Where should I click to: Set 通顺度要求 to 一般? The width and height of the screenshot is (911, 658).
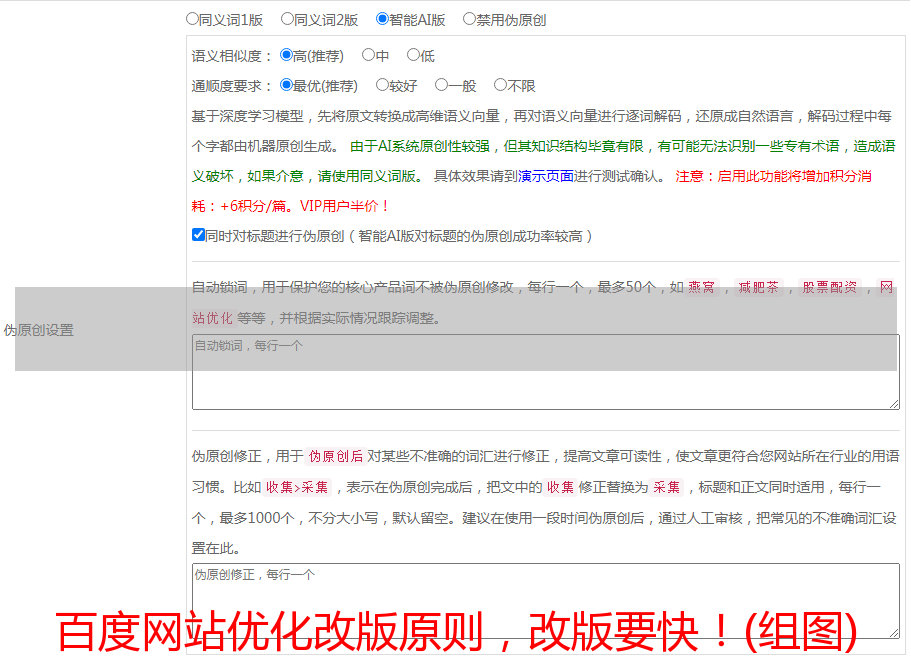point(441,85)
